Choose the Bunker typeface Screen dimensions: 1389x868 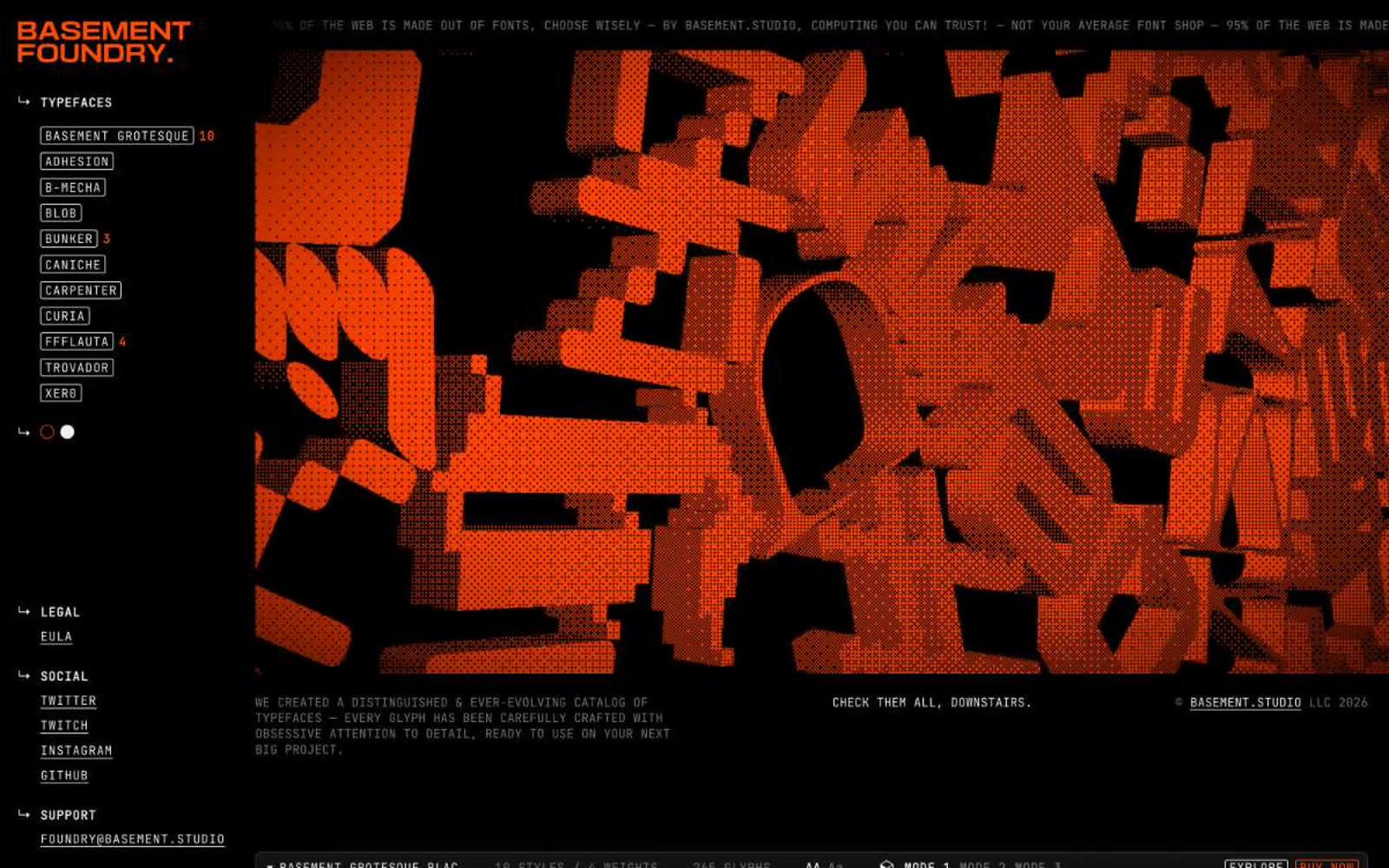click(69, 239)
